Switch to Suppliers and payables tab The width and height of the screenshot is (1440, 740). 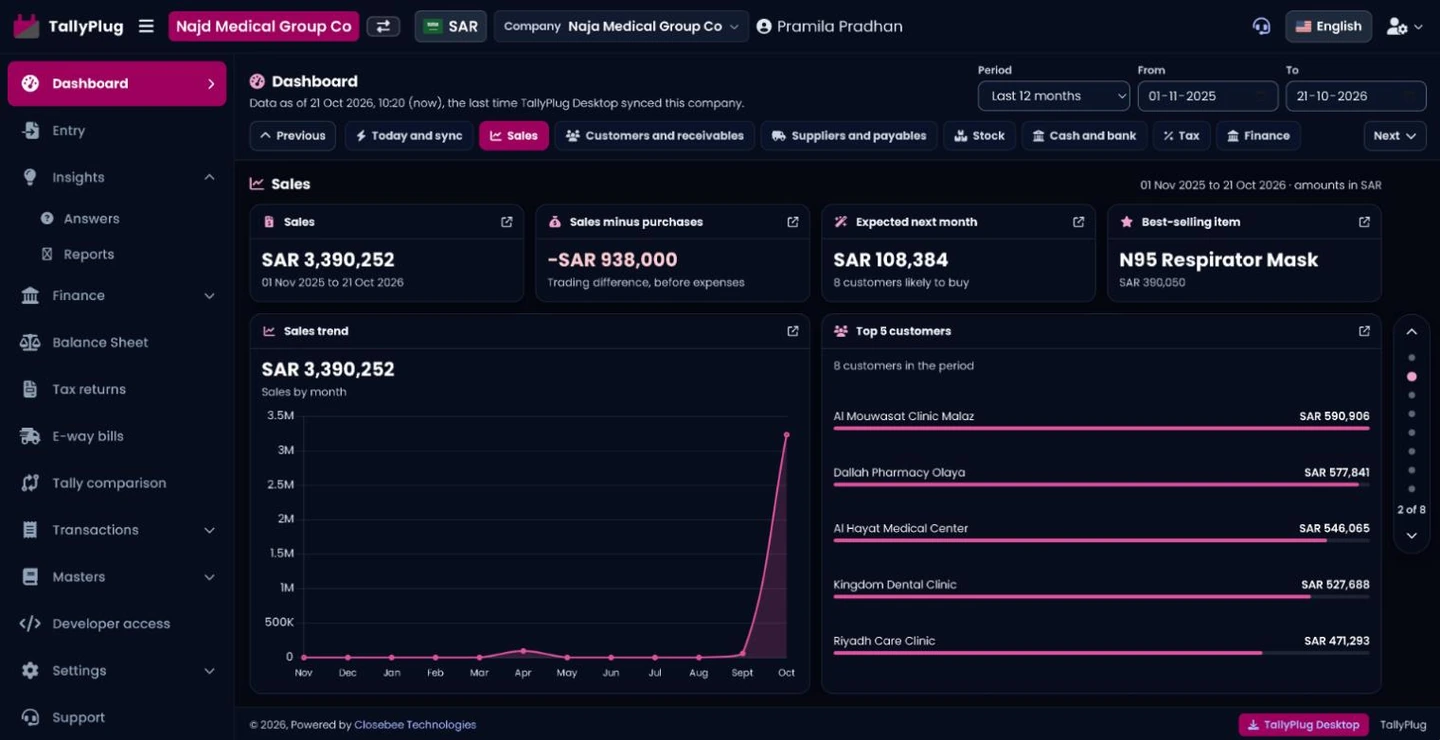tap(849, 136)
